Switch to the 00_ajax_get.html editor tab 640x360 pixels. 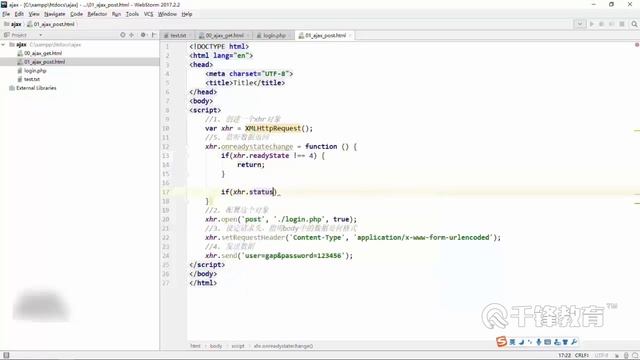point(223,36)
